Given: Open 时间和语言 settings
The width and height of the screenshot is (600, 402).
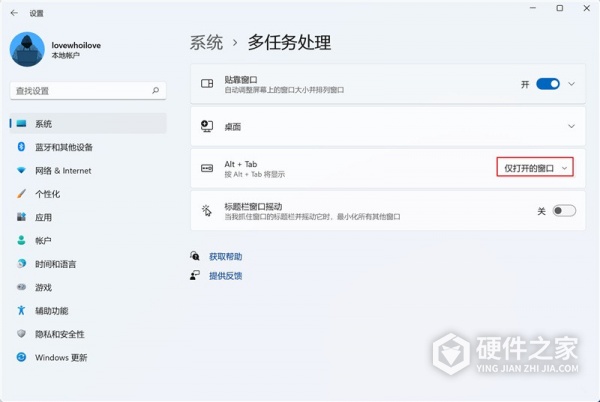Looking at the screenshot, I should (x=88, y=264).
